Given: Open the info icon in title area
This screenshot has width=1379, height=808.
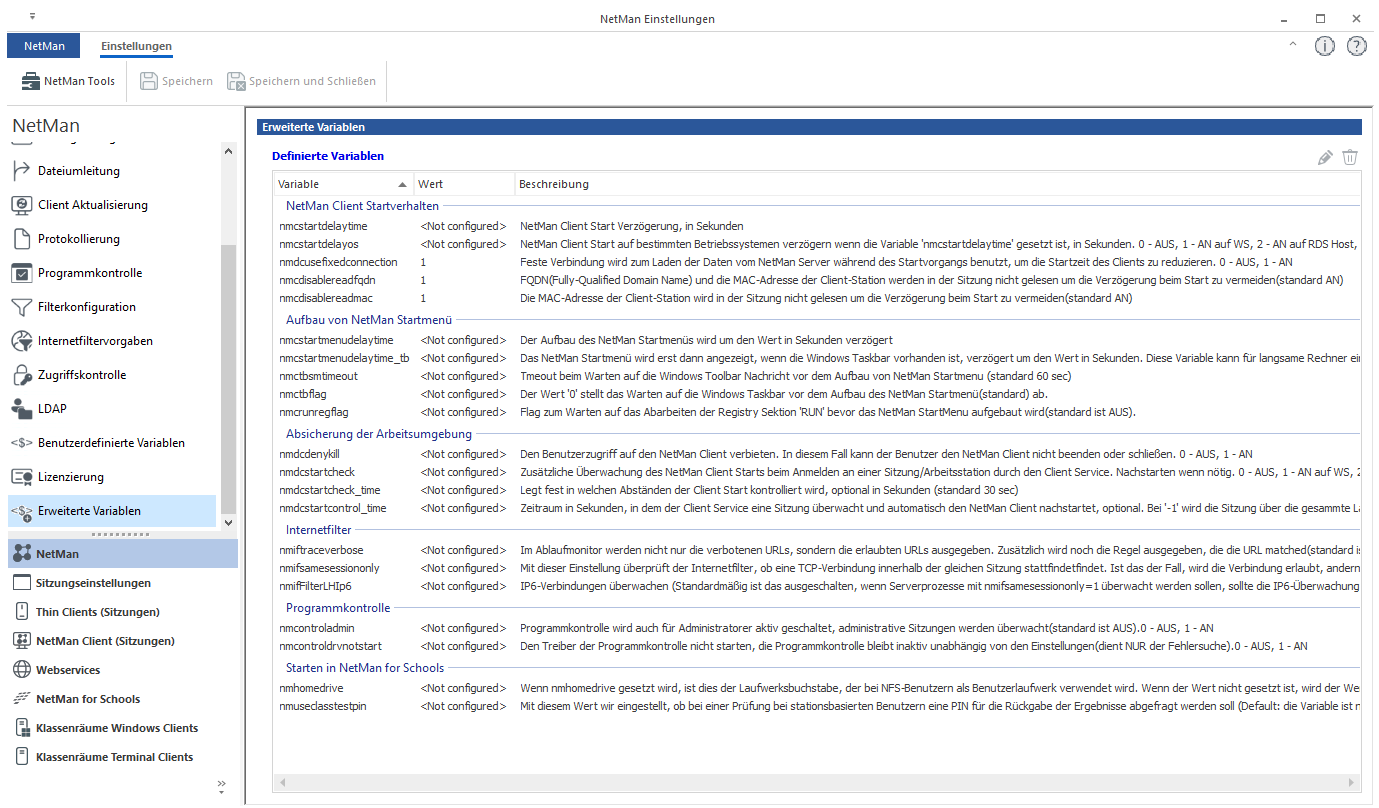Looking at the screenshot, I should click(1325, 46).
